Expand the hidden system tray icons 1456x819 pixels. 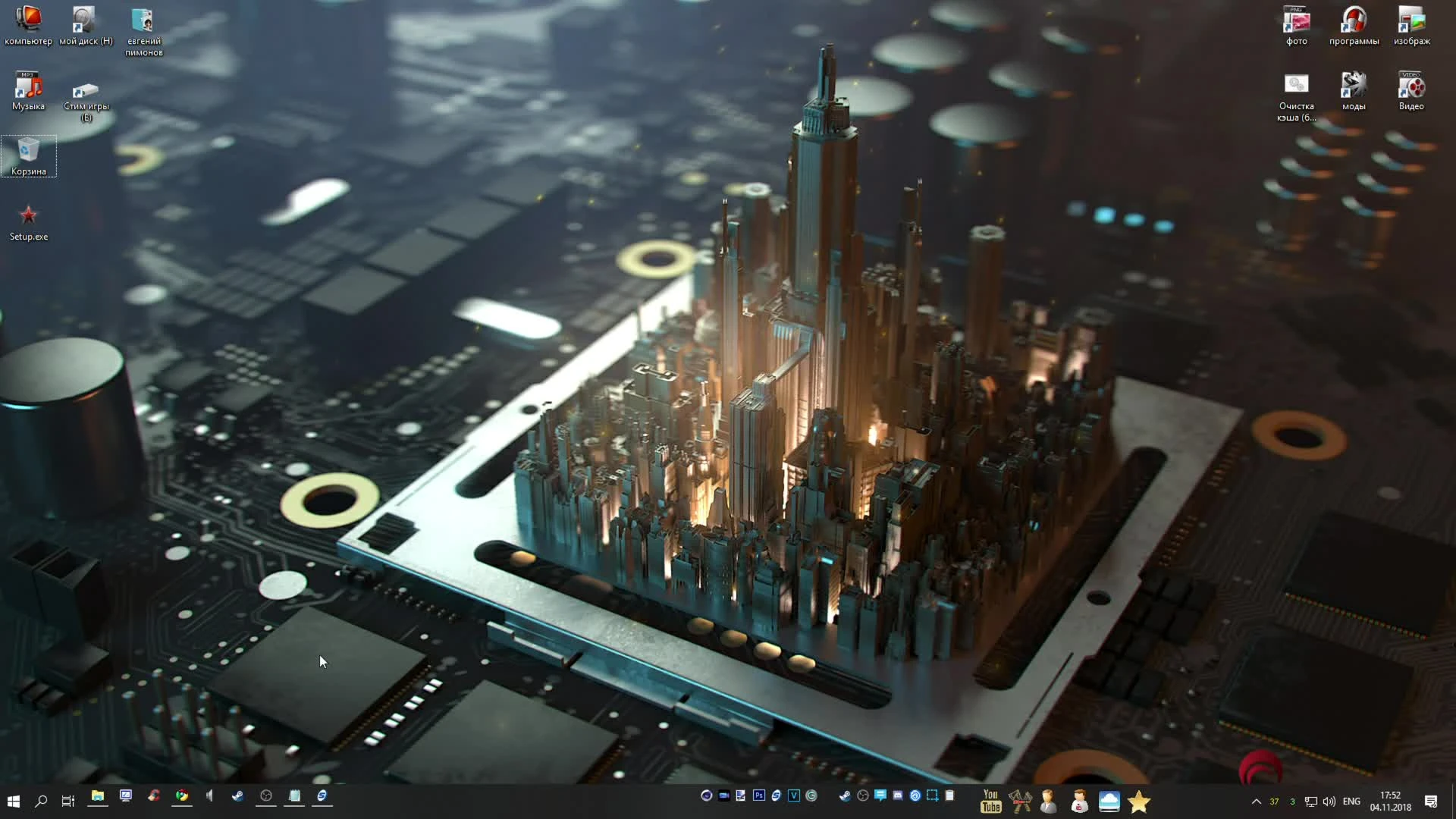coord(1256,802)
